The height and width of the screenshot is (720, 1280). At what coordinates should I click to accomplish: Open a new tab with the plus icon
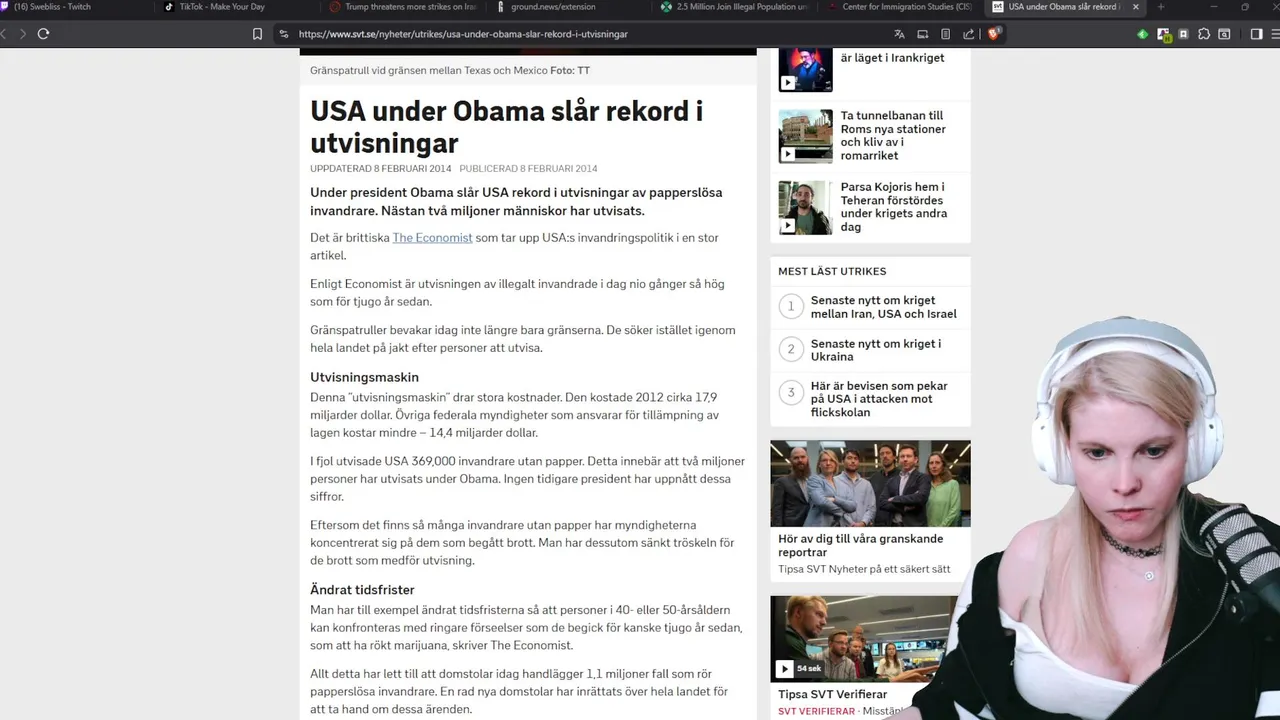pos(1161,7)
